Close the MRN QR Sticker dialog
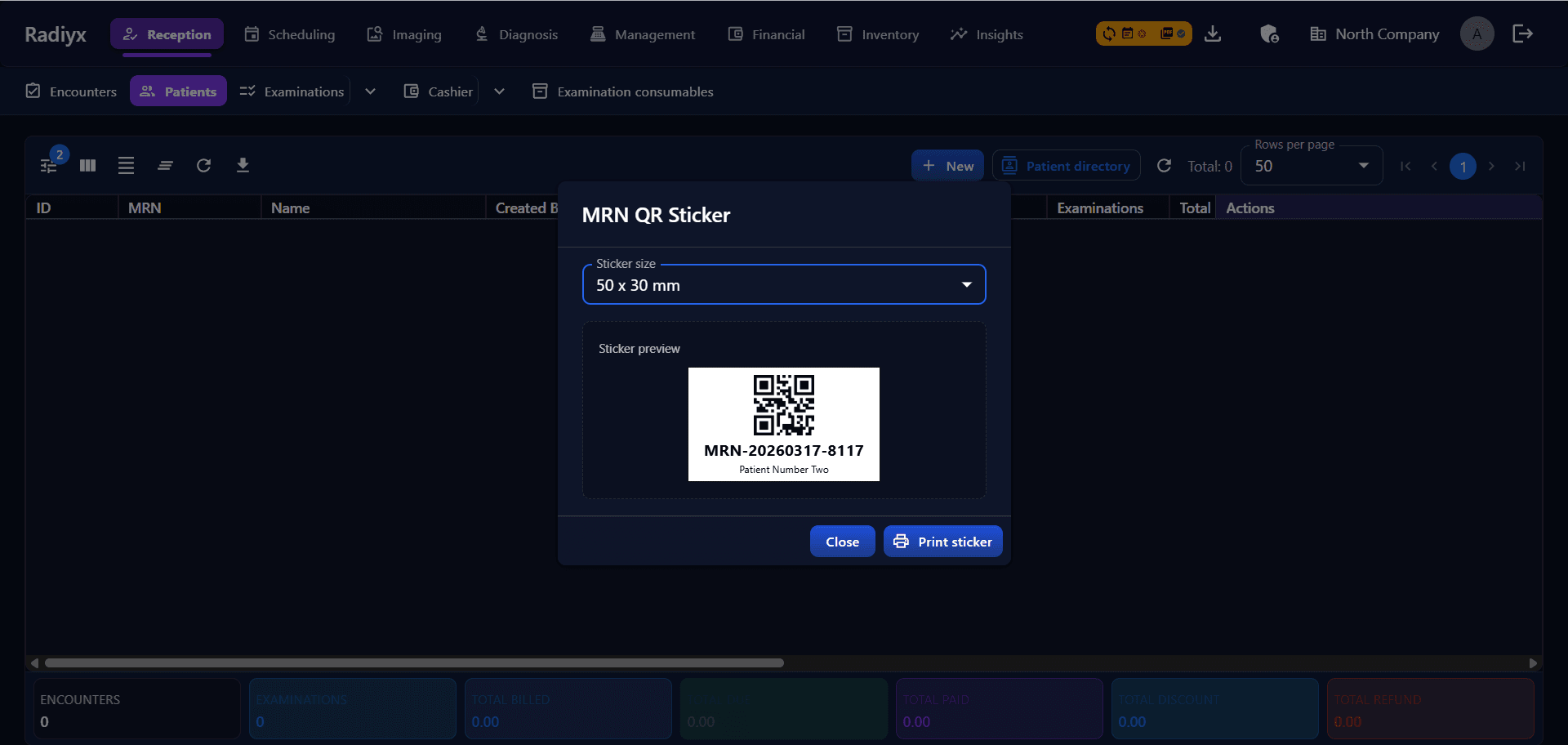 (x=842, y=541)
